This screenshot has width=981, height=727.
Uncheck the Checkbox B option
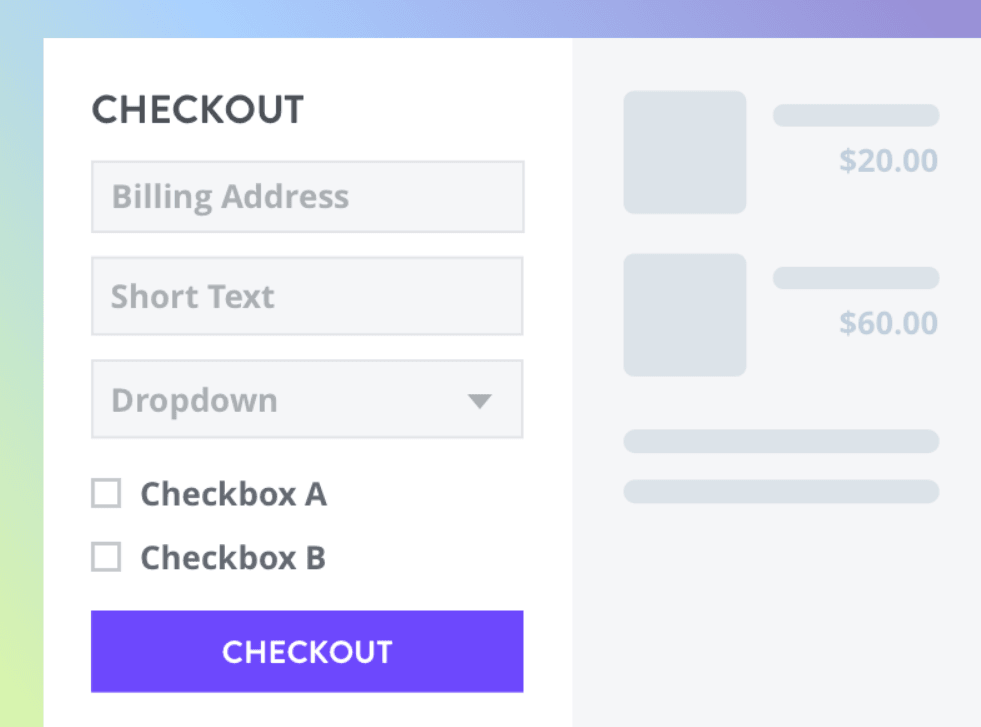105,557
